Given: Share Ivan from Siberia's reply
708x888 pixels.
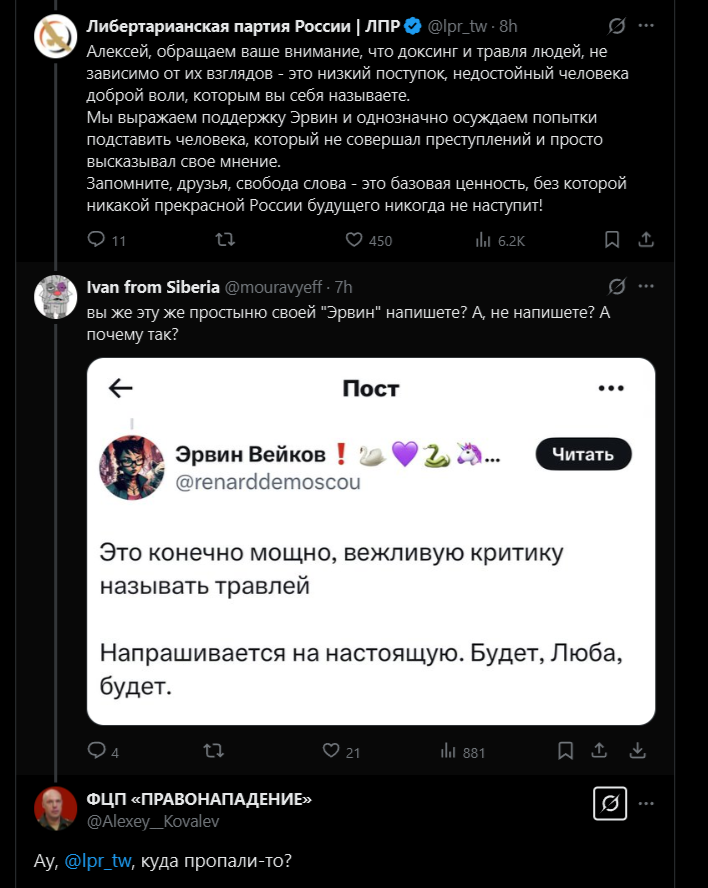Looking at the screenshot, I should pos(600,751).
